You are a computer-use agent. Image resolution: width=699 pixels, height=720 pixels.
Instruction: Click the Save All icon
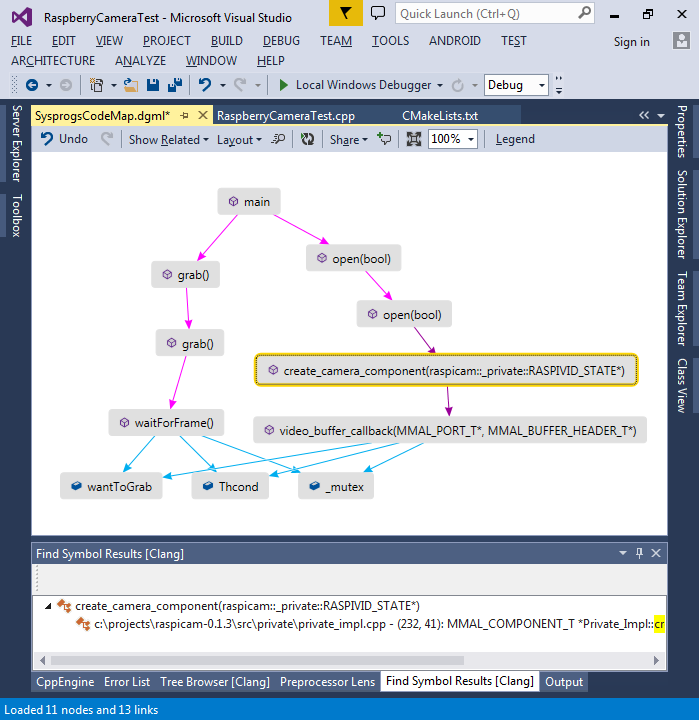175,85
